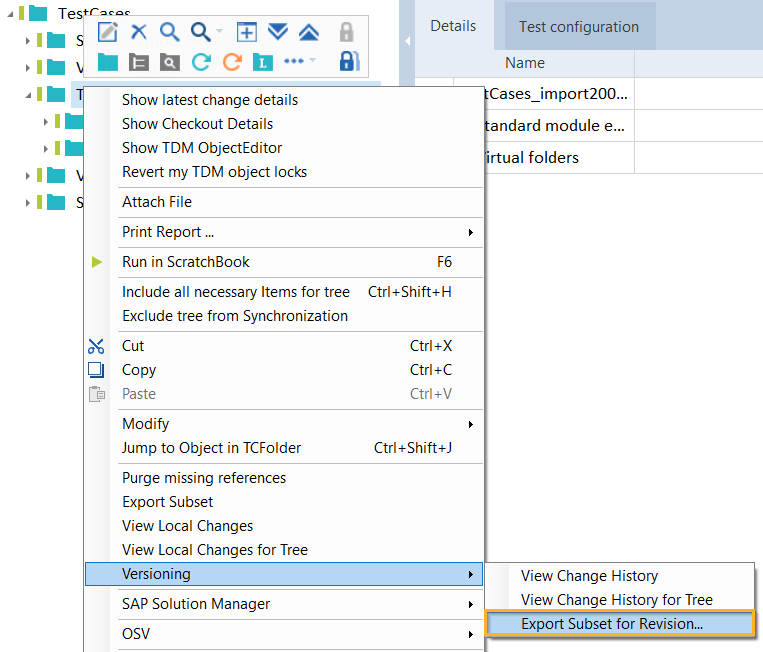Viewport: 763px width, 652px height.
Task: Click the collapse-all double up chevron icon
Action: tap(309, 32)
